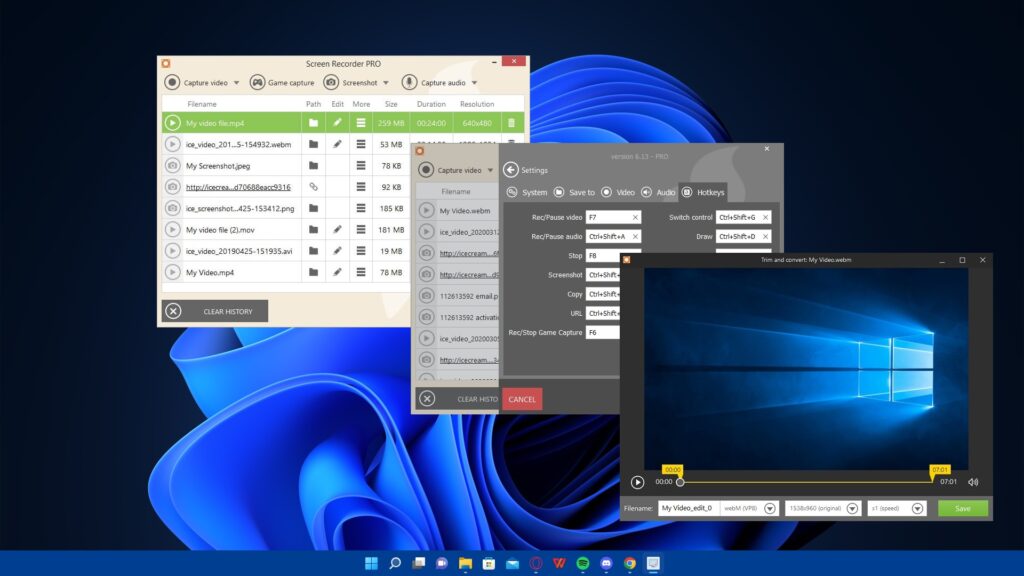The height and width of the screenshot is (576, 1024).
Task: Take a Screenshot from main toolbar
Action: (x=351, y=82)
